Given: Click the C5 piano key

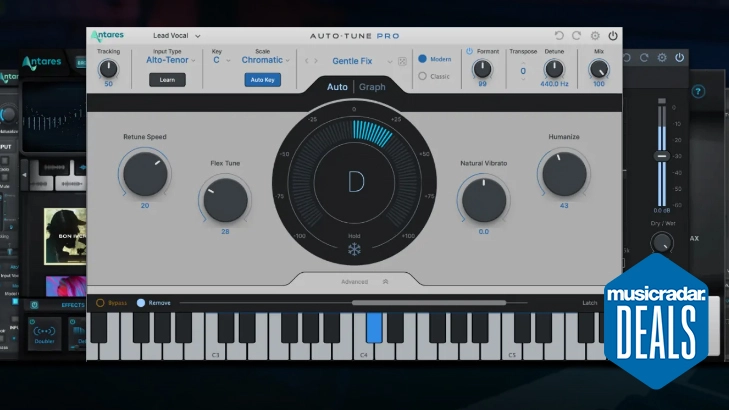Looking at the screenshot, I should click(x=512, y=351).
